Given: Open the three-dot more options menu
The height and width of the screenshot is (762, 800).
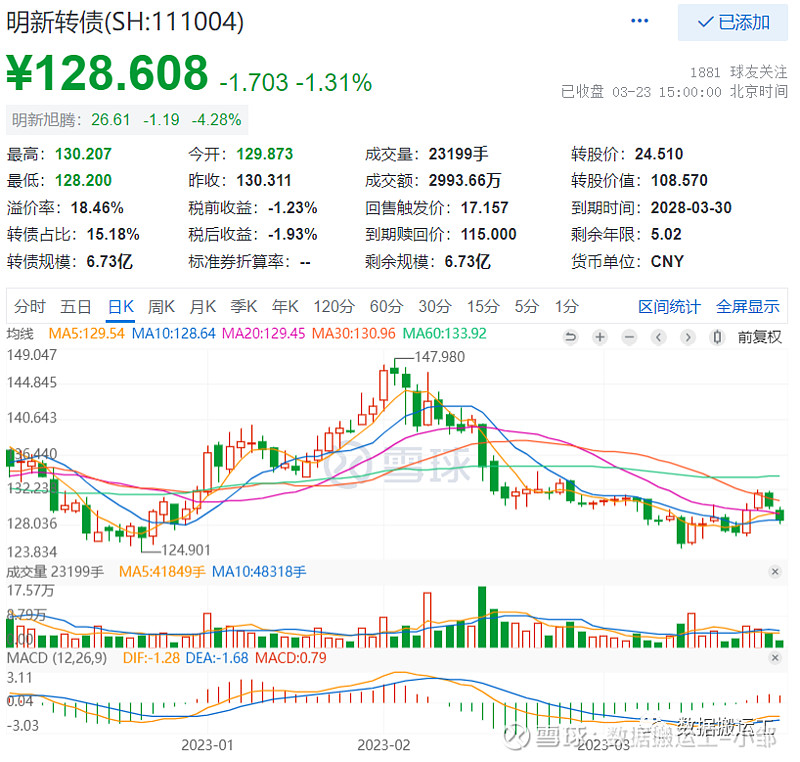Looking at the screenshot, I should [x=639, y=21].
